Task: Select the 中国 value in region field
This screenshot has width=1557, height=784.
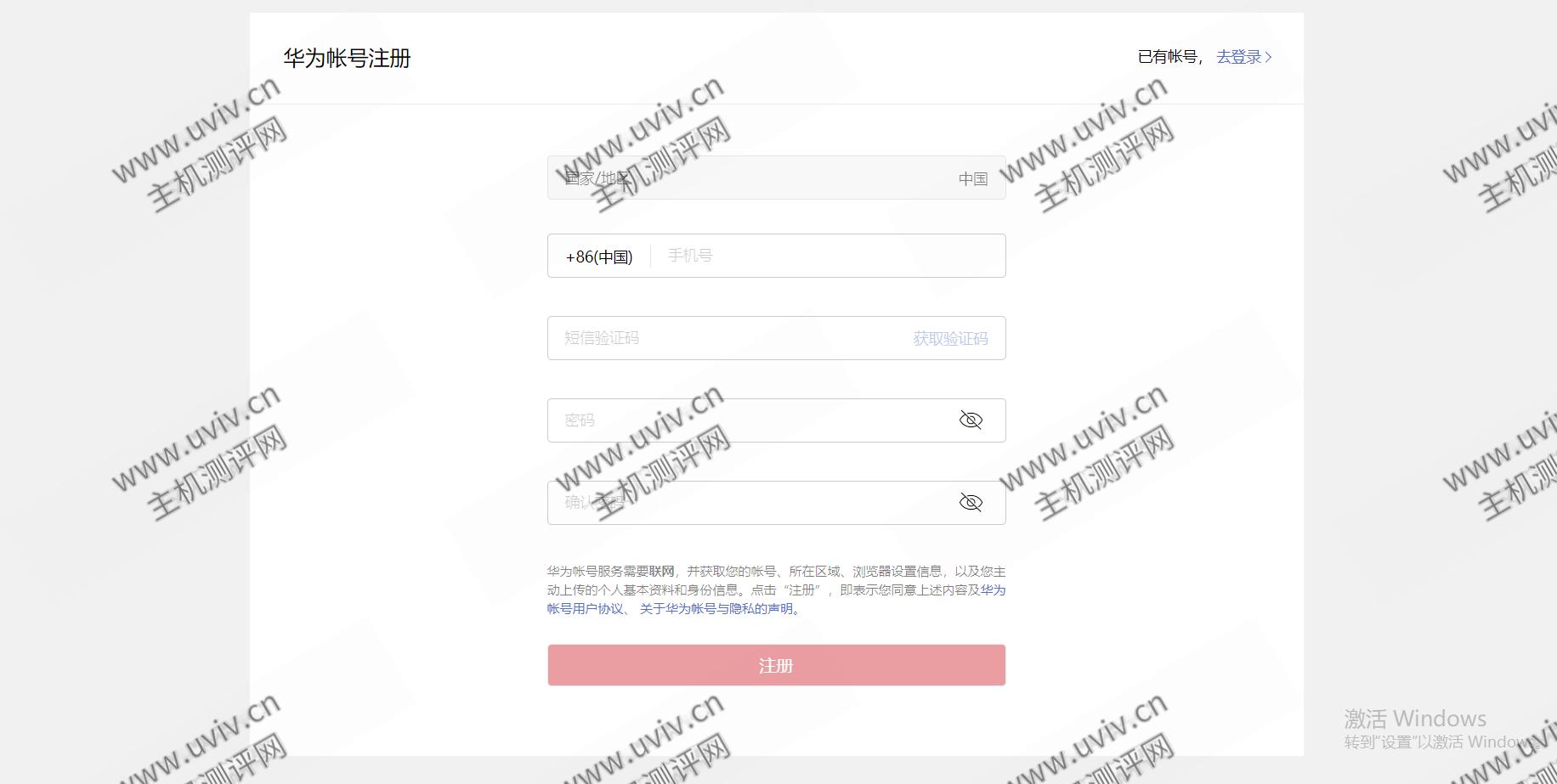Action: pos(973,178)
